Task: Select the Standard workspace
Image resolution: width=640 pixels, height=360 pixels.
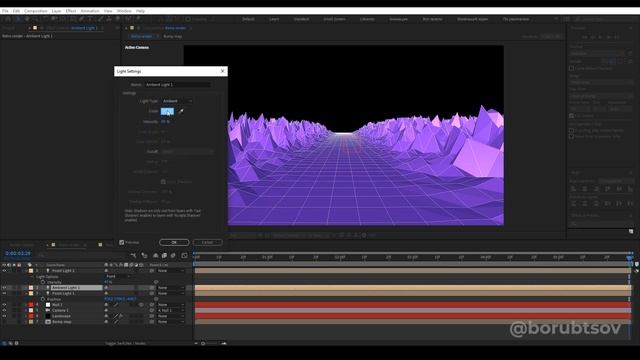Action: (301, 19)
